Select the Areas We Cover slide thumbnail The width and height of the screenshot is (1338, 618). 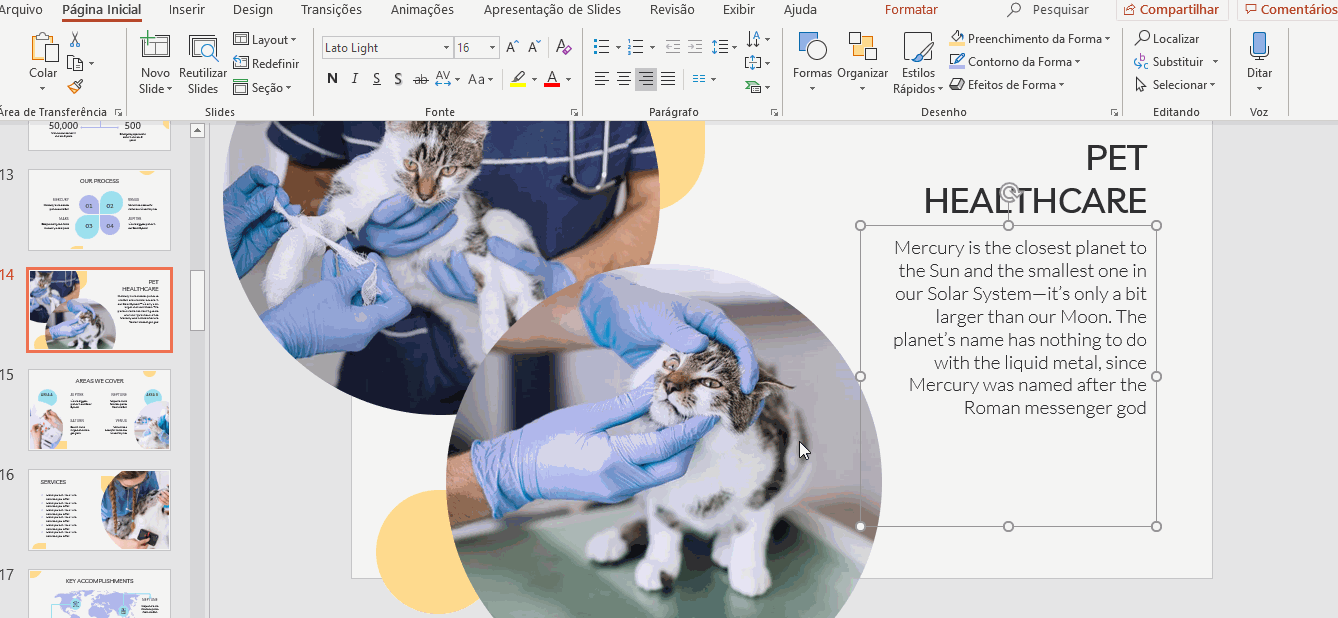pos(99,410)
